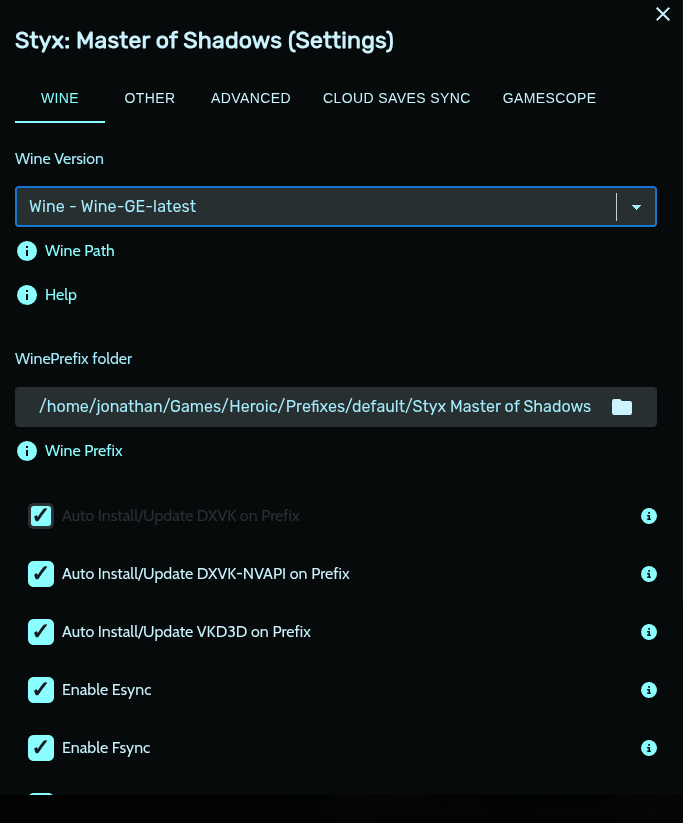The height and width of the screenshot is (823, 683).
Task: Open the Wine Version combo box
Action: [336, 206]
